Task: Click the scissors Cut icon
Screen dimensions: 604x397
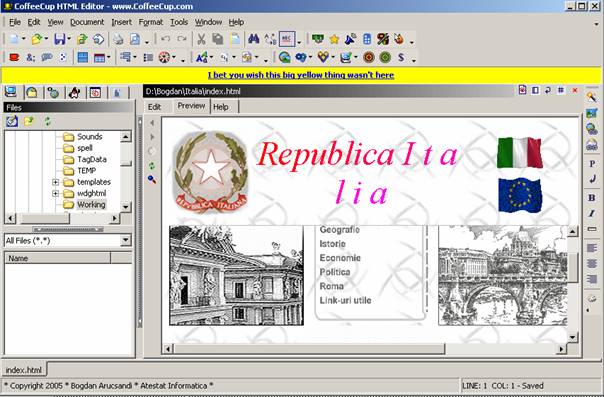Action: [201, 39]
